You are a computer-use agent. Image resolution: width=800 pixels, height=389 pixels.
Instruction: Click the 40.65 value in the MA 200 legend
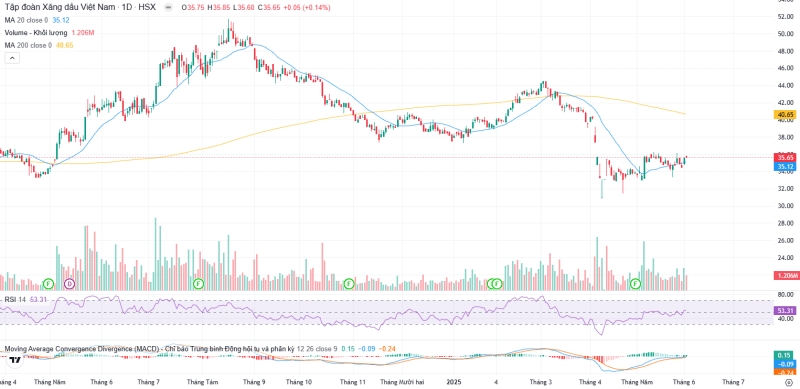[x=64, y=45]
